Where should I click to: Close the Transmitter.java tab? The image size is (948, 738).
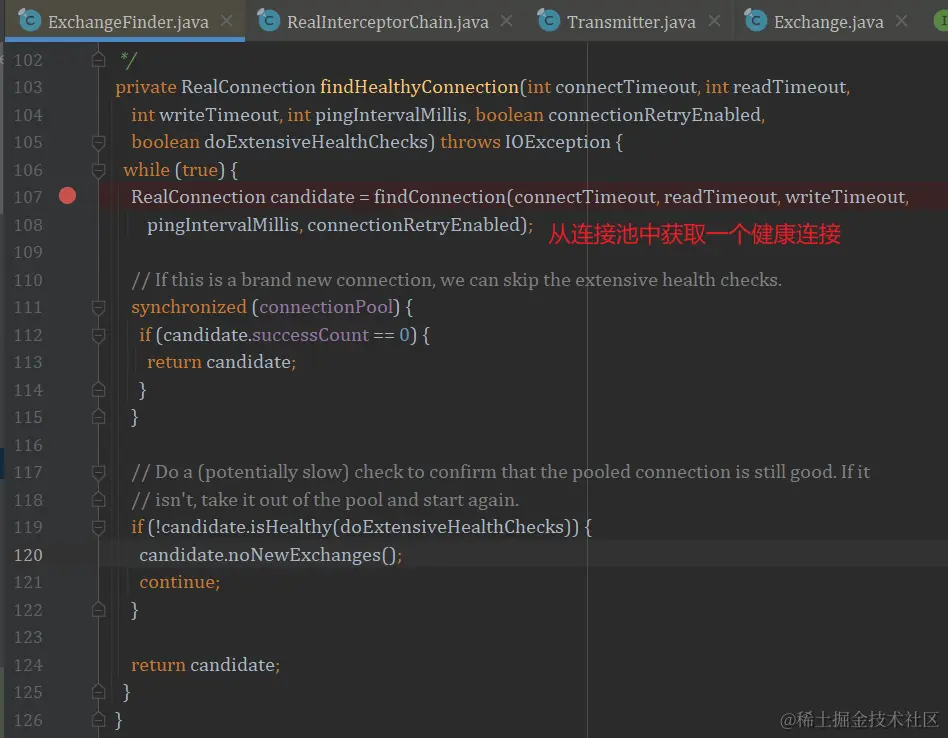714,21
